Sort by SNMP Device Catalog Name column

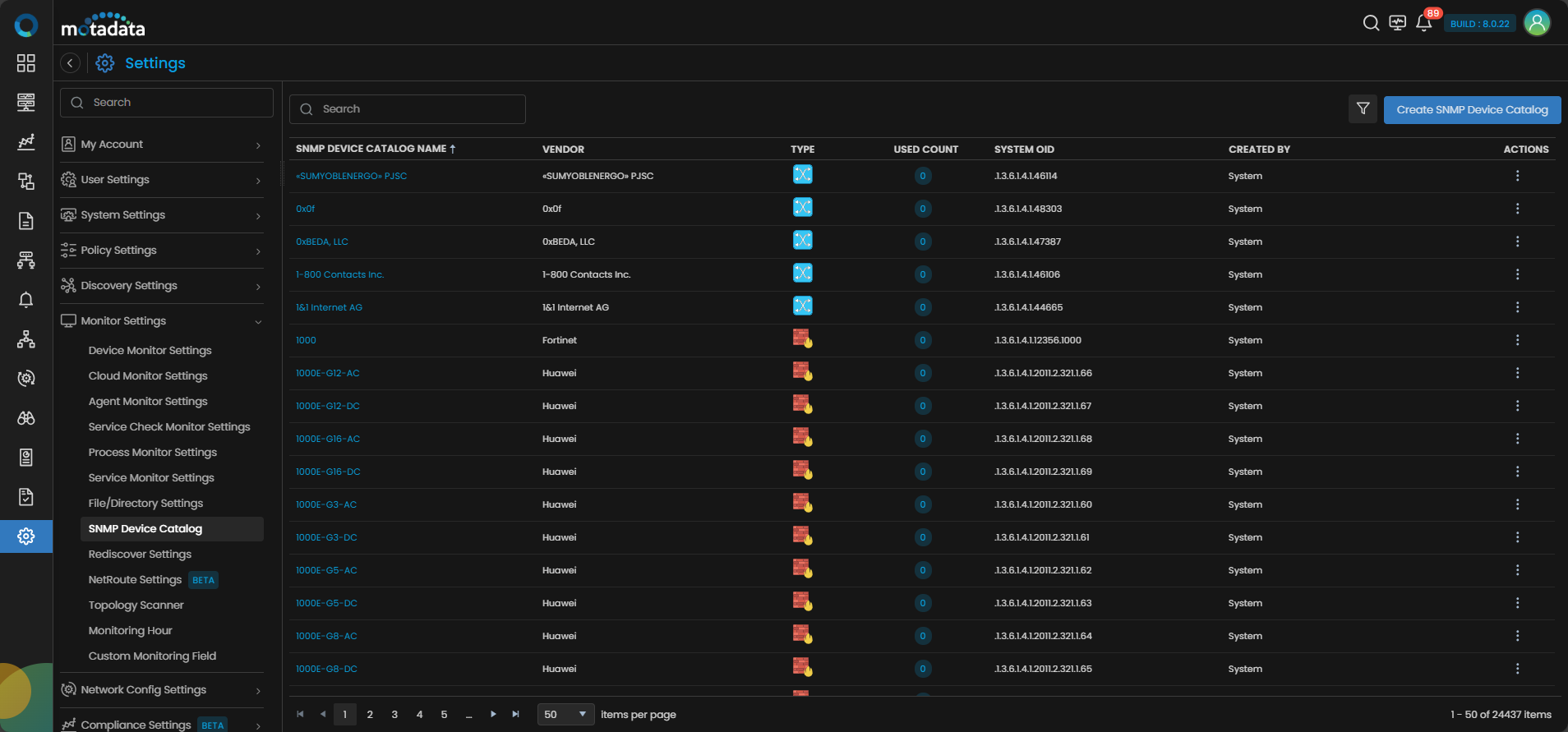pos(376,149)
